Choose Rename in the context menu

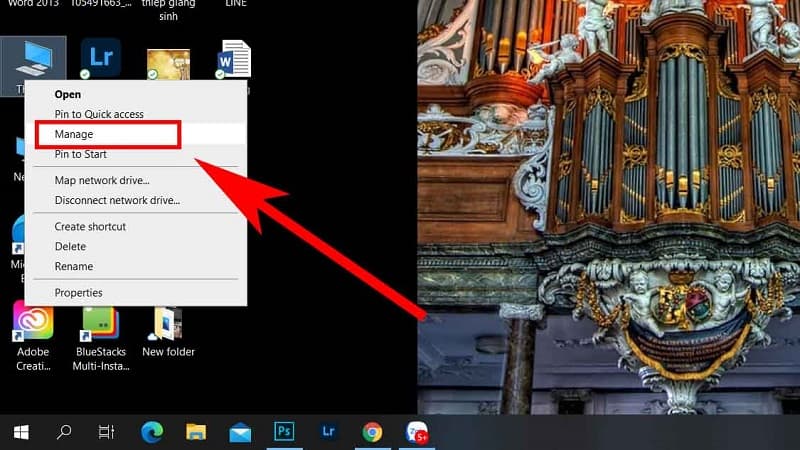coord(74,267)
